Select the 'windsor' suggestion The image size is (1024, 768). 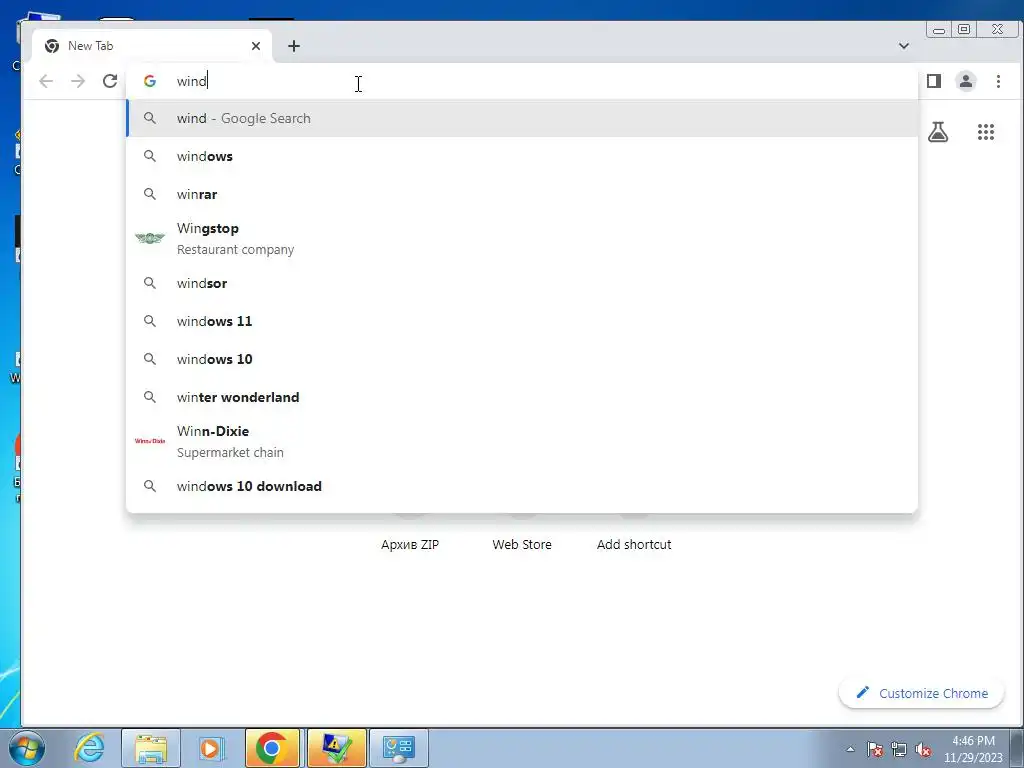(x=522, y=283)
